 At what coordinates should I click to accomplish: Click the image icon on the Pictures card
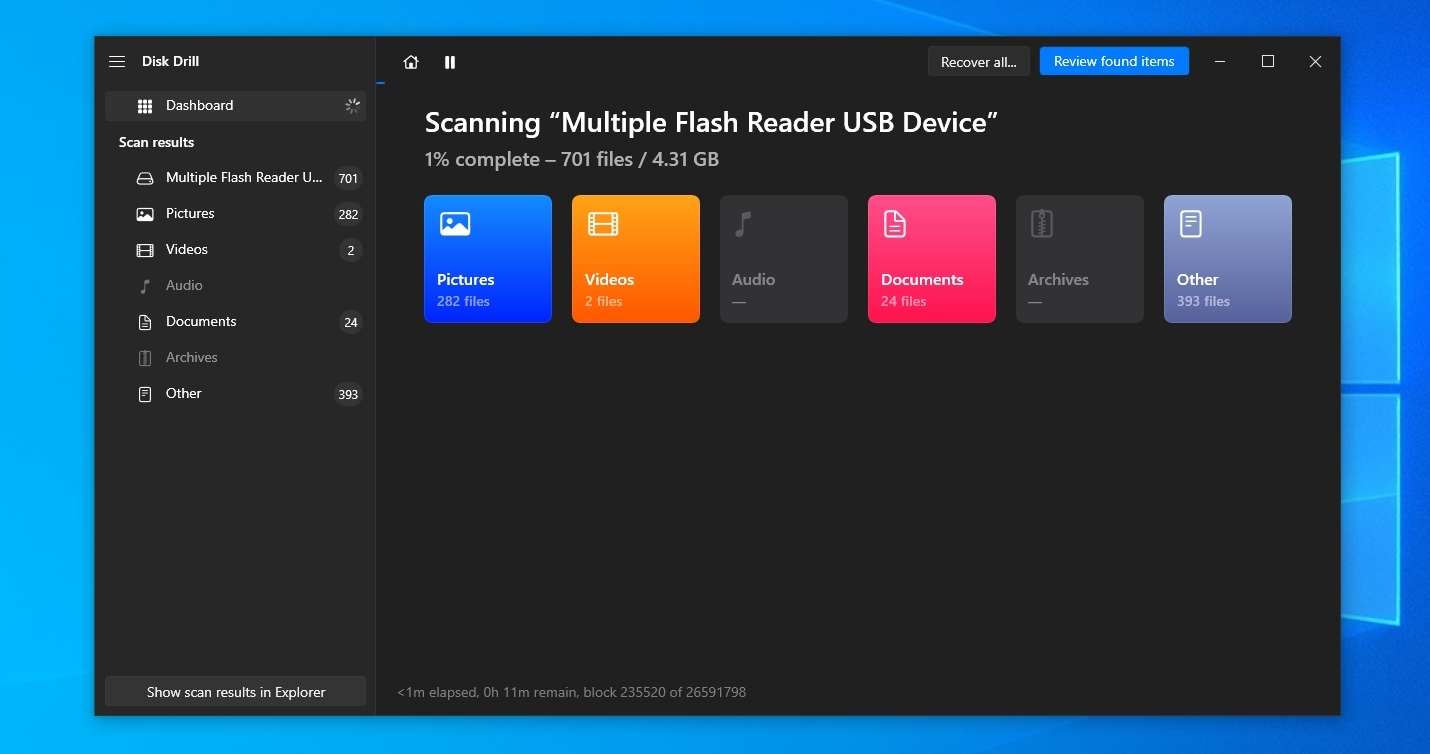[455, 224]
